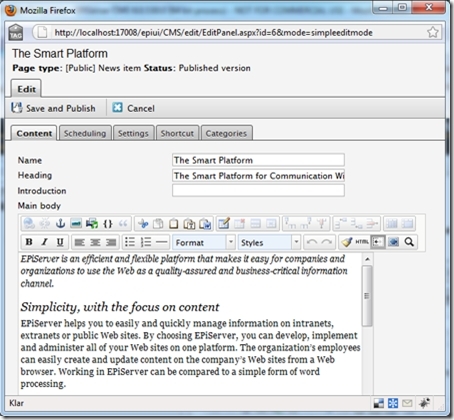The image size is (454, 420).
Task: Click the bug icon in status bar
Action: 424,403
